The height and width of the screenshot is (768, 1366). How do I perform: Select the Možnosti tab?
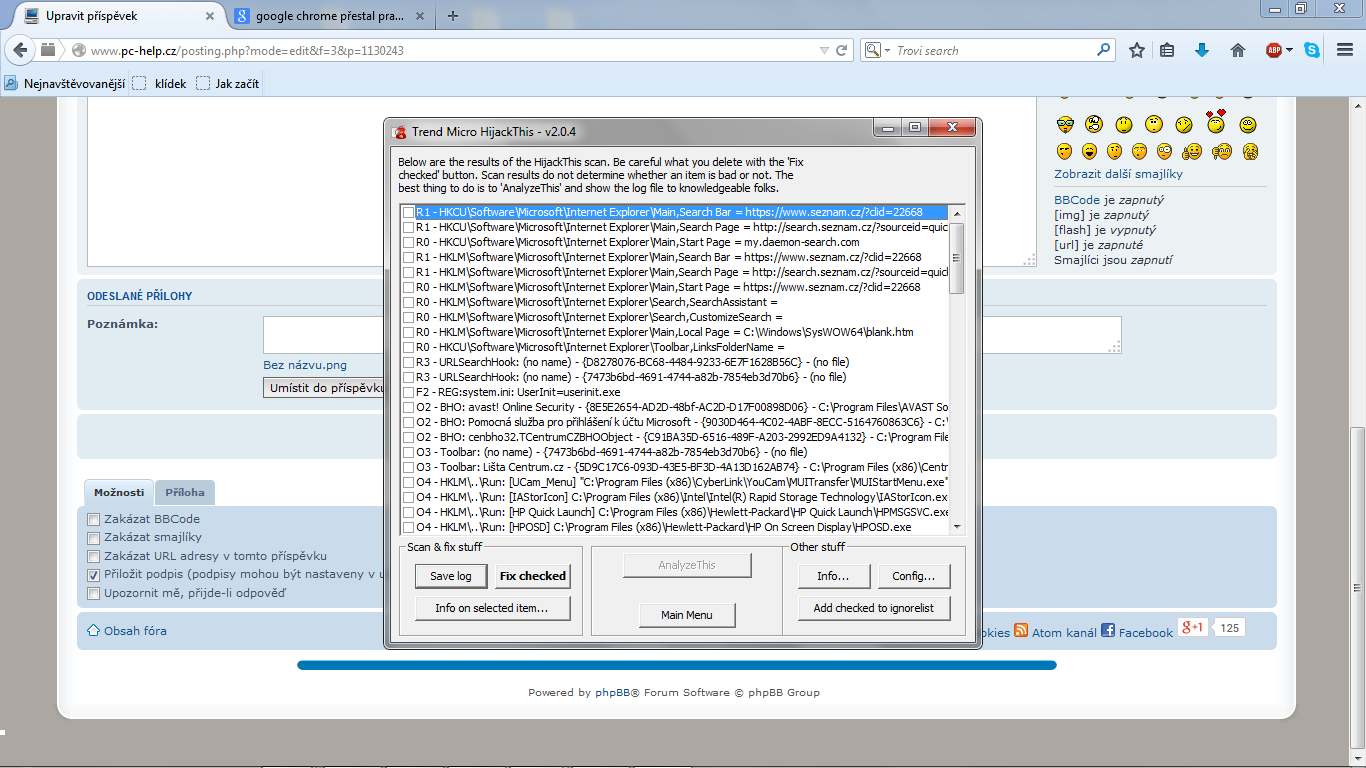[x=118, y=492]
